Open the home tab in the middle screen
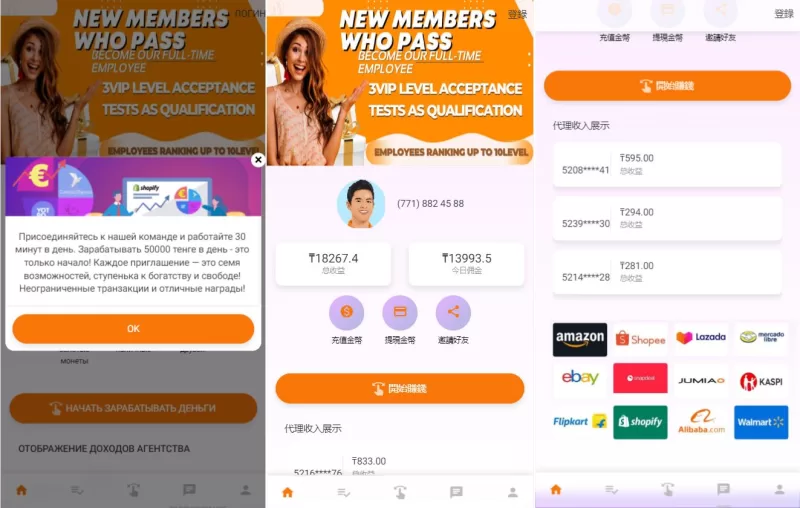800x508 pixels. [x=288, y=492]
